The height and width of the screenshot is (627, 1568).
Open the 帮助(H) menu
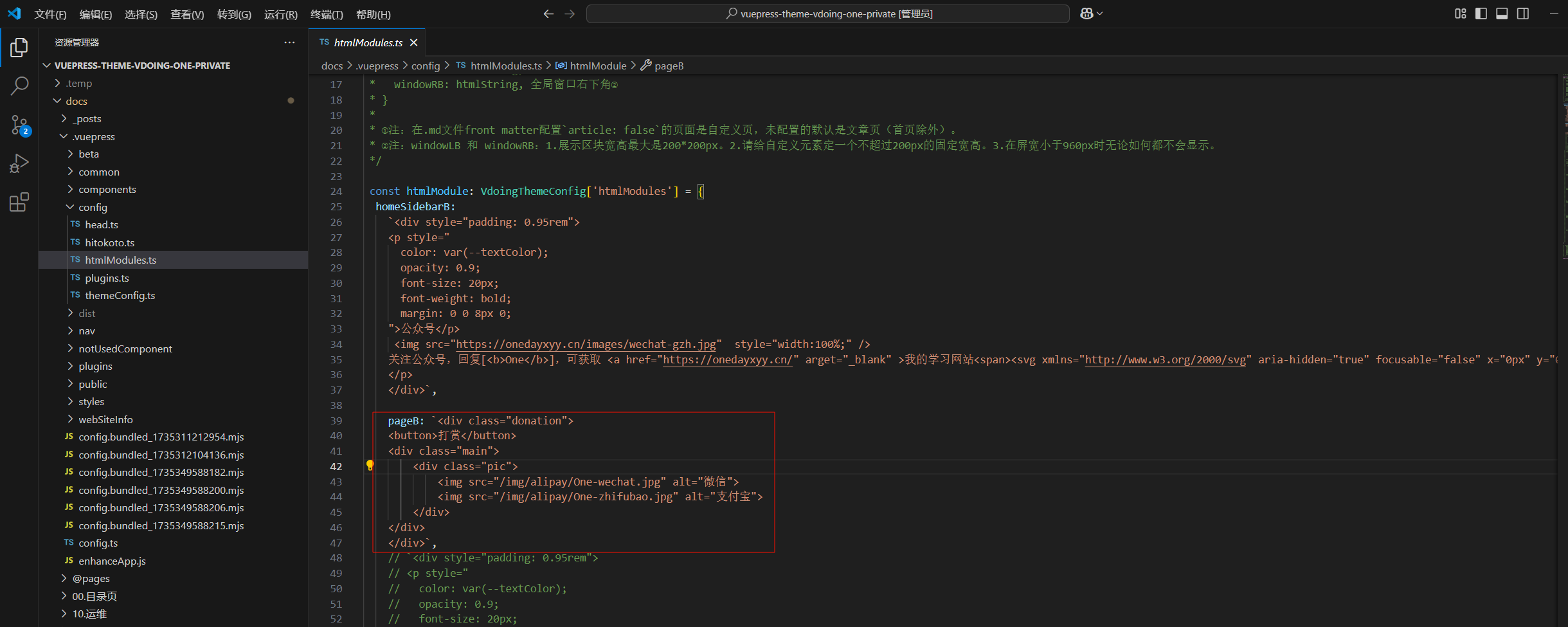pyautogui.click(x=374, y=14)
